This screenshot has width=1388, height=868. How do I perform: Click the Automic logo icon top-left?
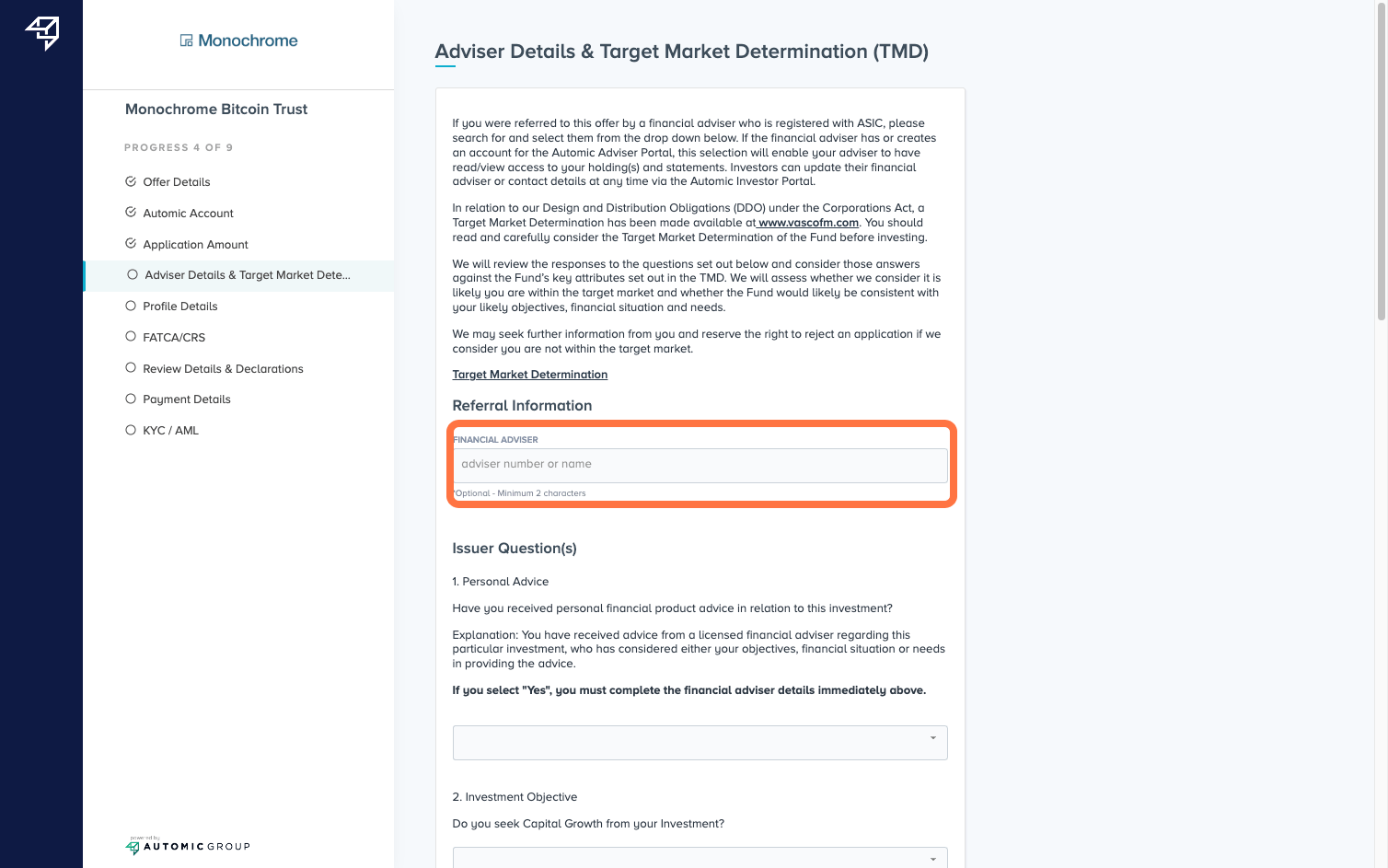(42, 32)
